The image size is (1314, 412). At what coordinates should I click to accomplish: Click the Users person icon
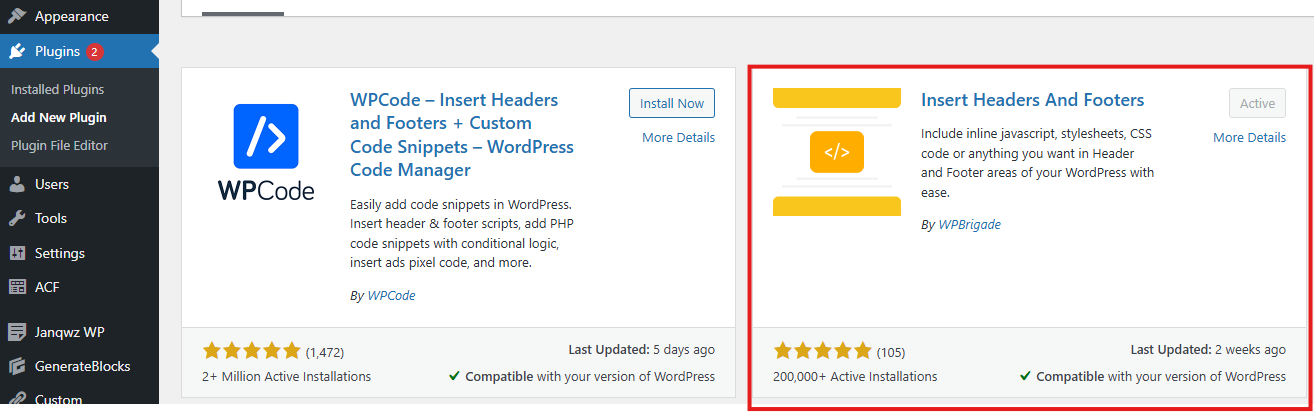17,184
